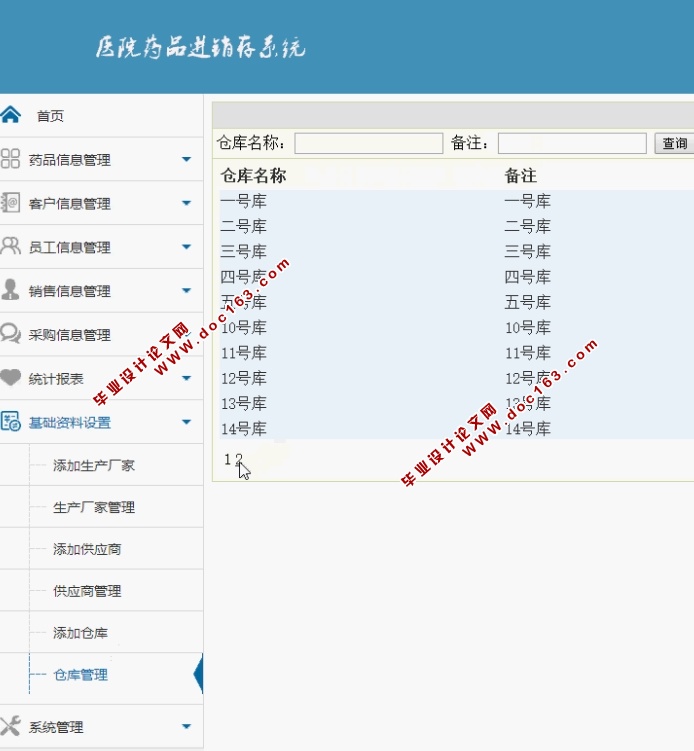
Task: Click the 仓库名称 column header
Action: [253, 176]
